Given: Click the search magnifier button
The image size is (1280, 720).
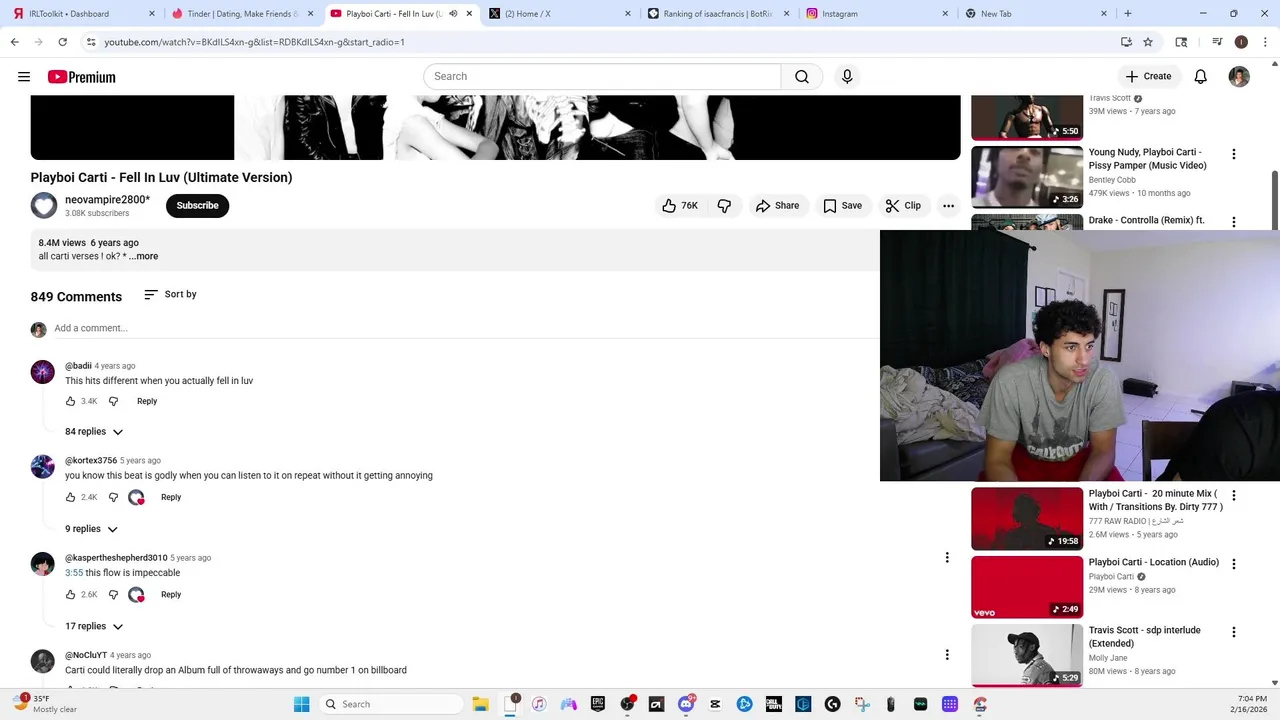Looking at the screenshot, I should [802, 77].
